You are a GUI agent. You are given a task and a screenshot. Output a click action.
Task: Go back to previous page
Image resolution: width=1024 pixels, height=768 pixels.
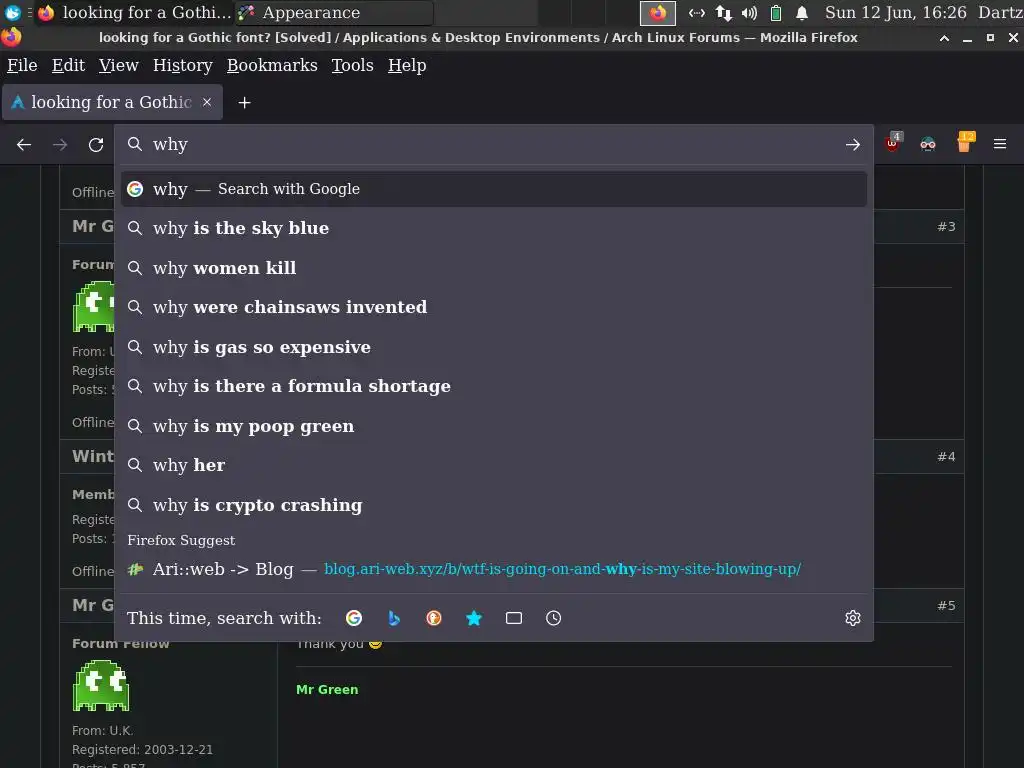(24, 144)
